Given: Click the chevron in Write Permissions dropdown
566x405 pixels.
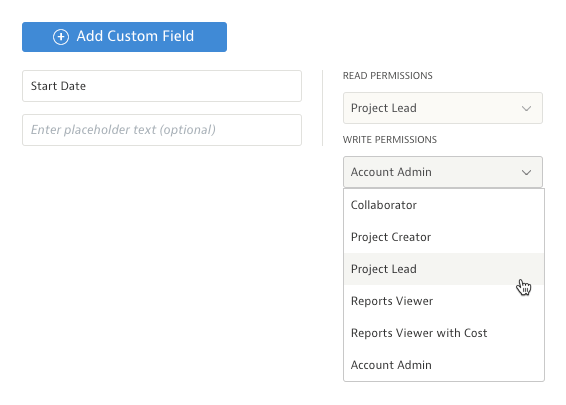Looking at the screenshot, I should coord(526,172).
